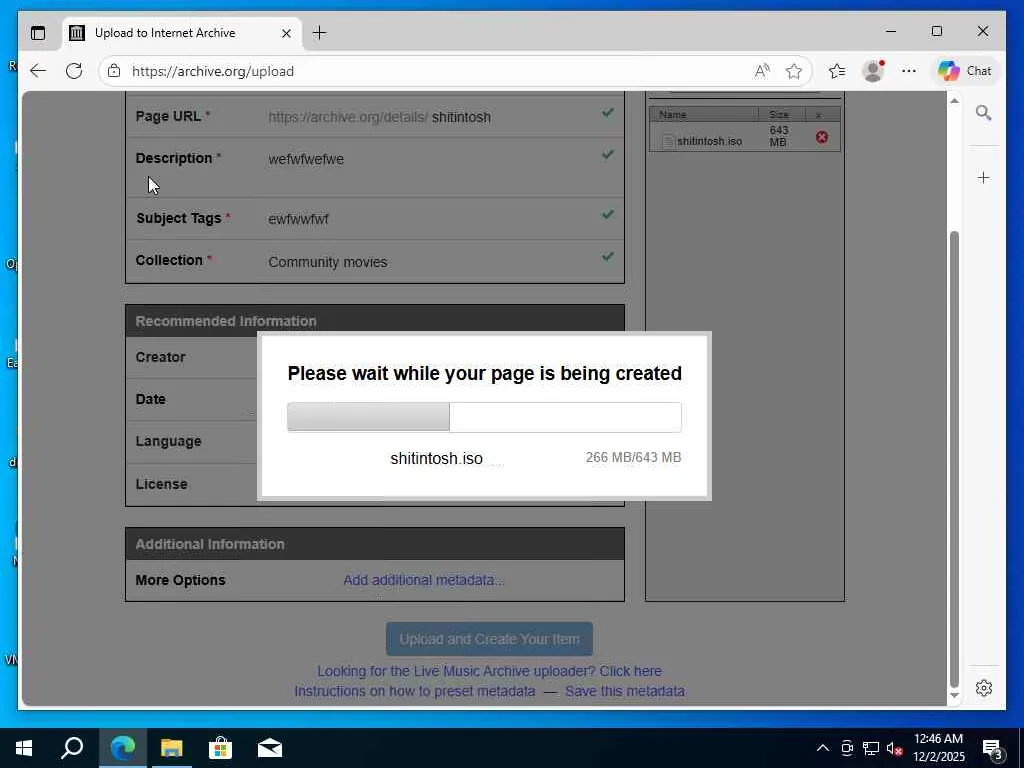The width and height of the screenshot is (1024, 768).
Task: Go back using the browser back arrow
Action: (x=38, y=71)
